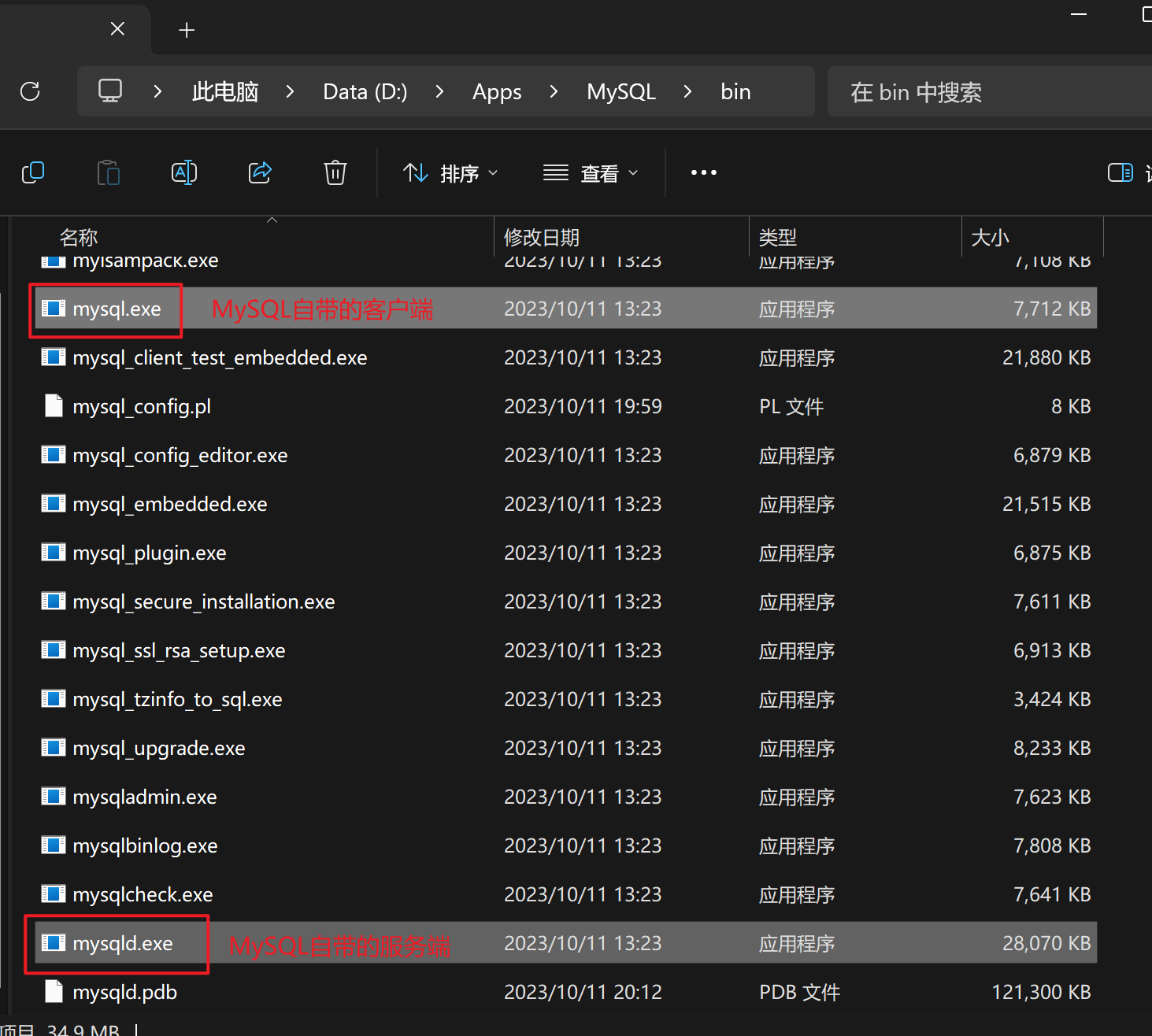Select the mysqlcheck.exe file name
Image resolution: width=1152 pixels, height=1036 pixels.
pos(143,895)
